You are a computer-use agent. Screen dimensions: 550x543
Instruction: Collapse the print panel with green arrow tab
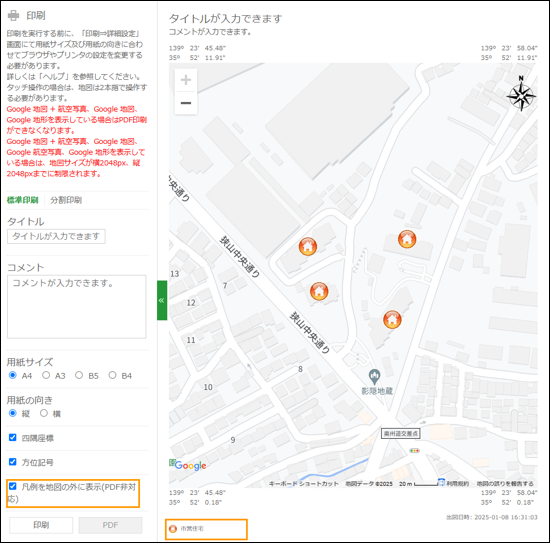pyautogui.click(x=162, y=300)
